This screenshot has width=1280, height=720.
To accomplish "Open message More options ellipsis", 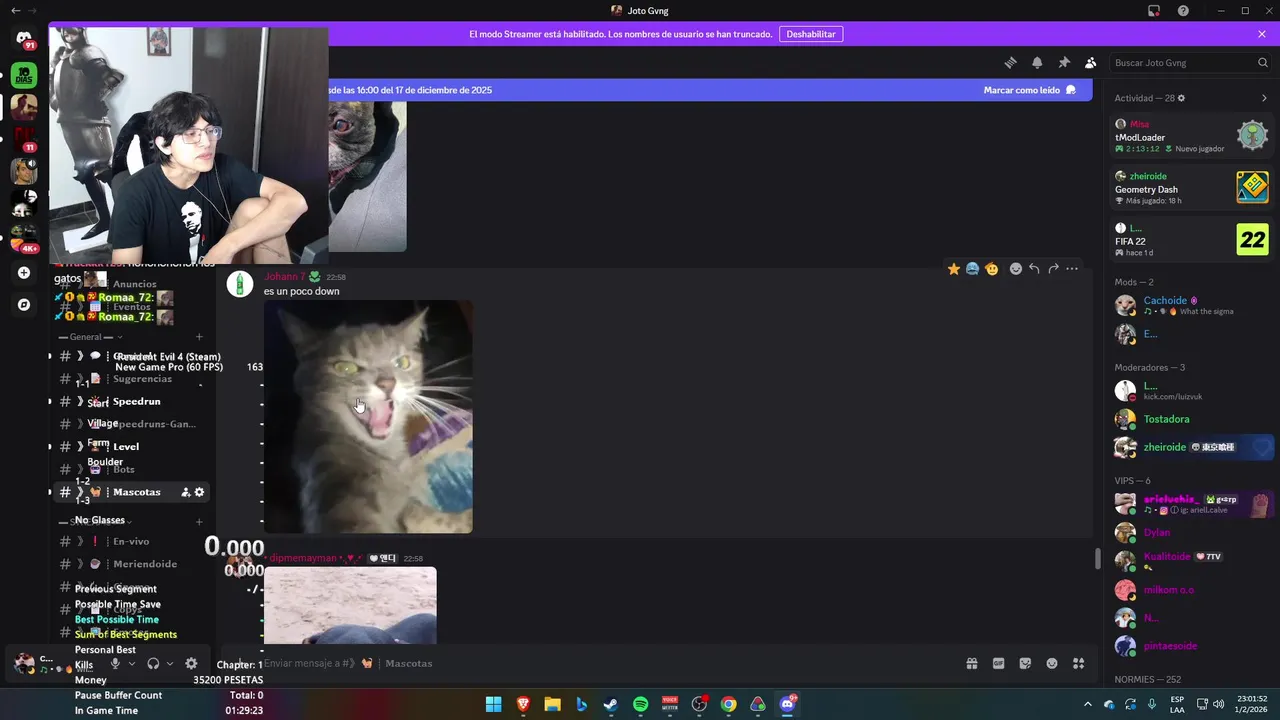I will coord(1072,269).
